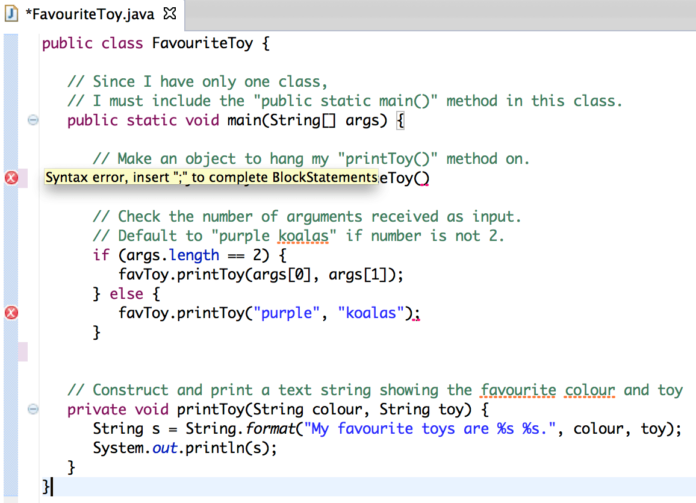Click red-underlined semicolon after "koalas")
This screenshot has width=696, height=503.
(416, 315)
